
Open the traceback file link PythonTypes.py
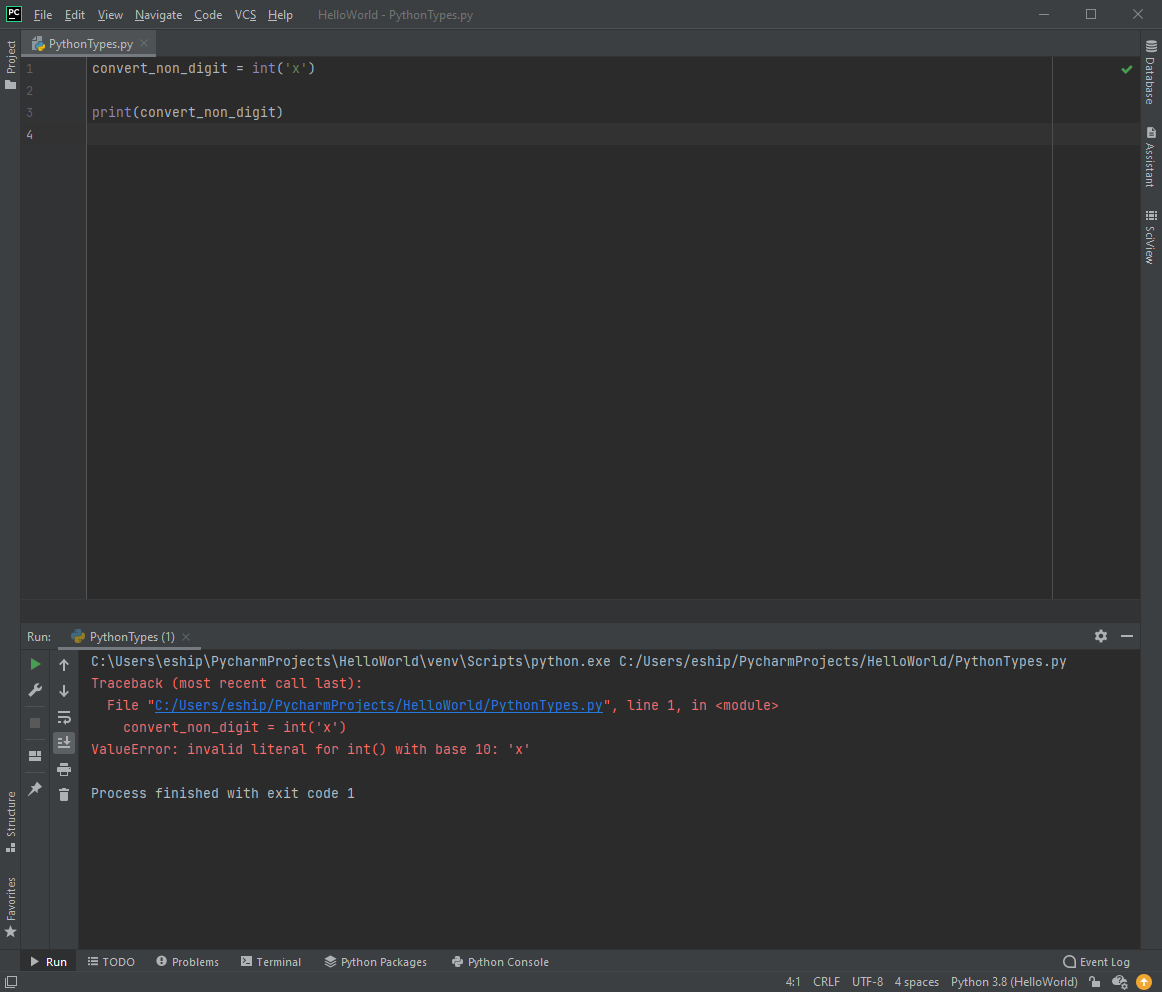[x=378, y=705]
